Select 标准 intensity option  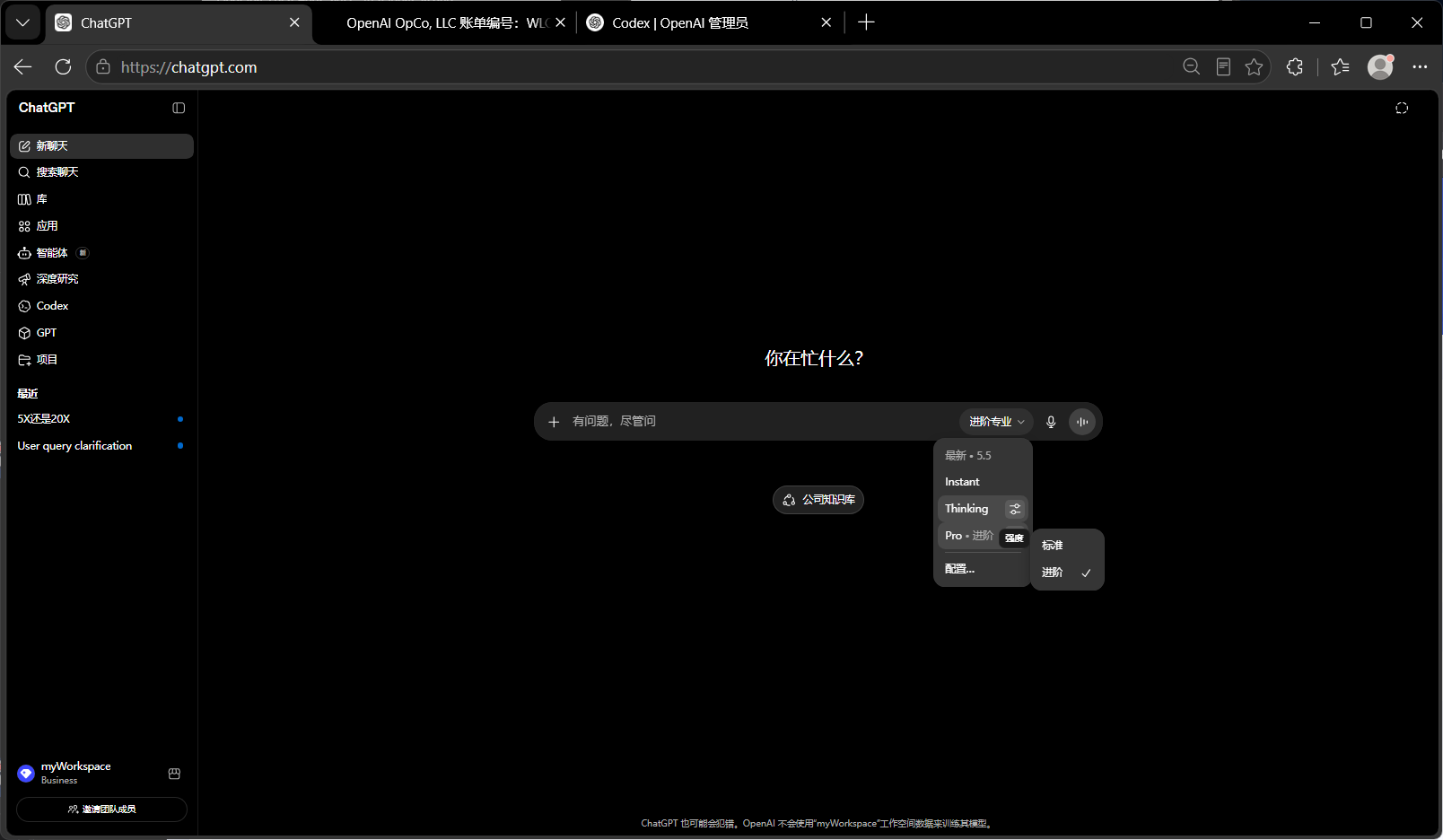point(1068,546)
